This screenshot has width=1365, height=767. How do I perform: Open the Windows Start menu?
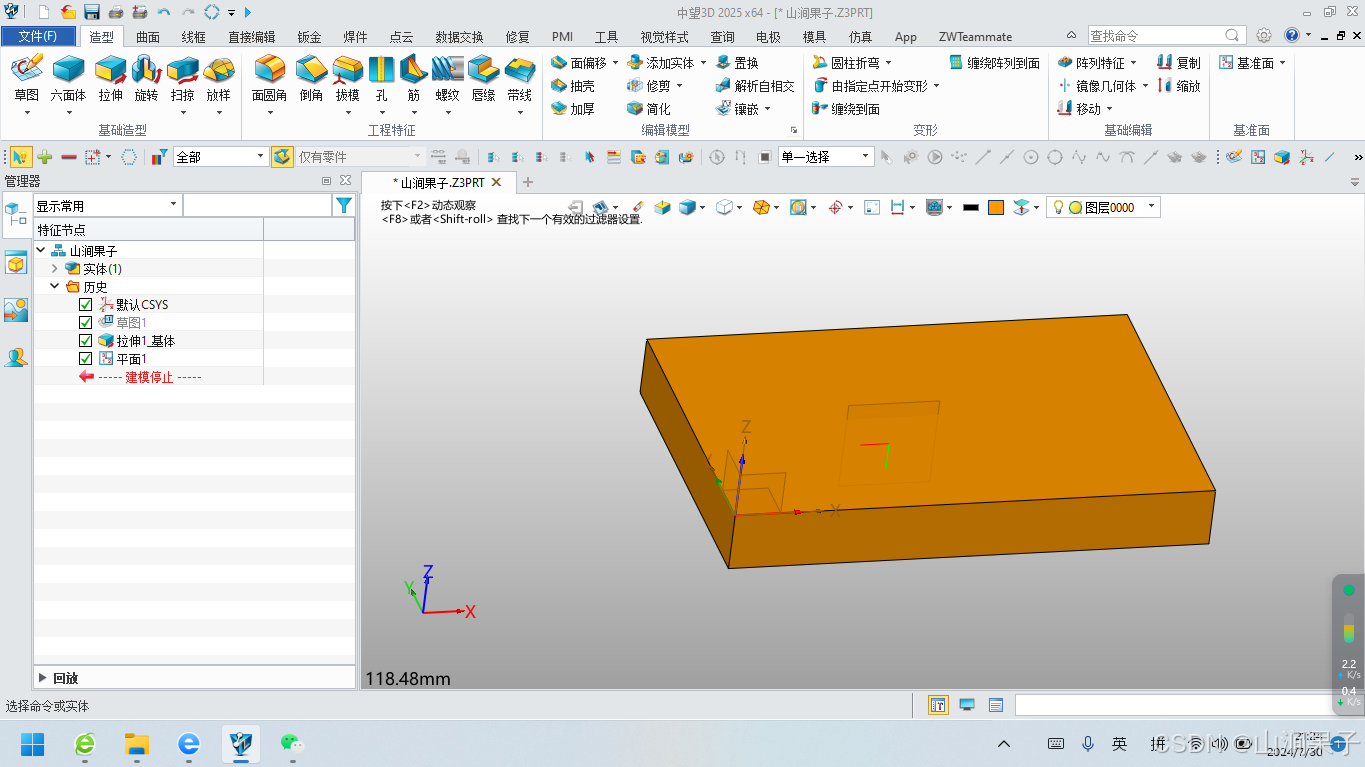33,743
